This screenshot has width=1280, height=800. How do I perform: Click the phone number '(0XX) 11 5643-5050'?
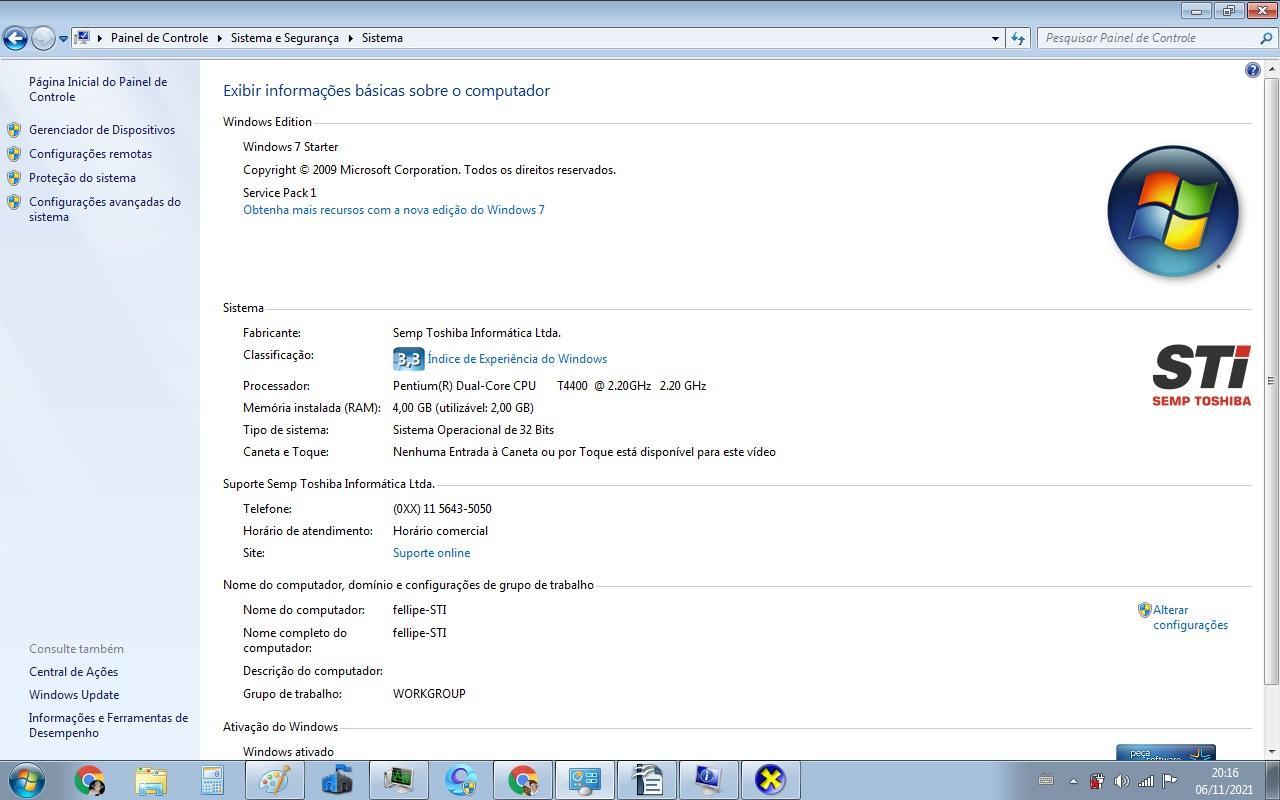point(442,509)
